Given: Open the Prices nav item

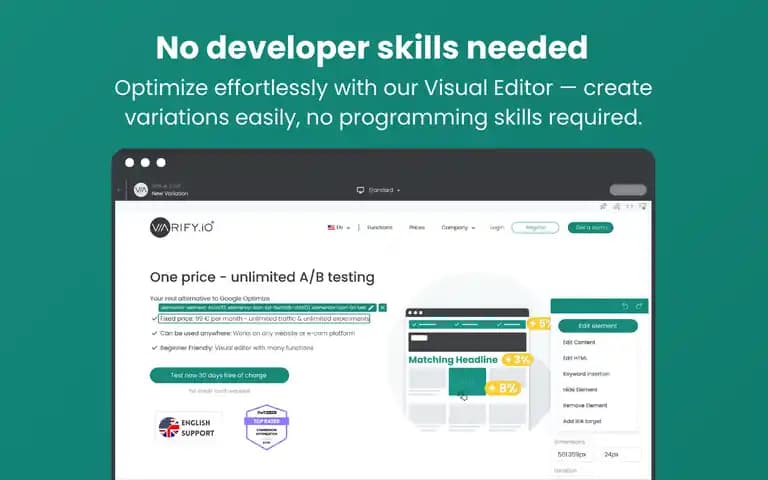Looking at the screenshot, I should 417,228.
